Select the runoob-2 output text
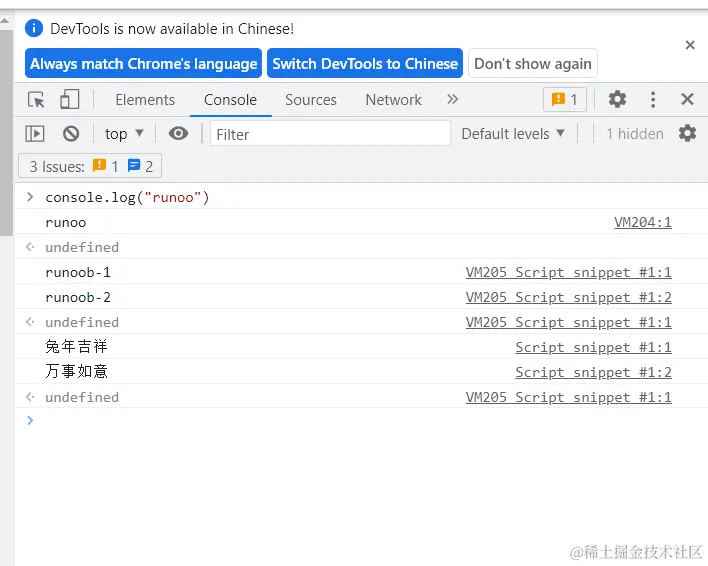708x566 pixels. (x=78, y=297)
